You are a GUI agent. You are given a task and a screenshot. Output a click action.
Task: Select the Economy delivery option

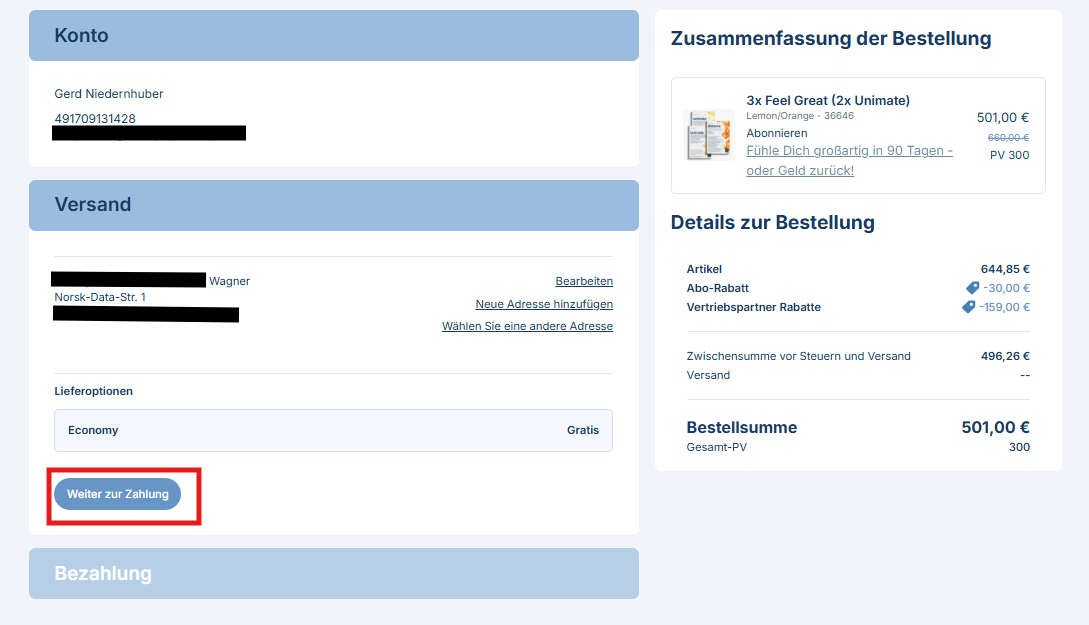pyautogui.click(x=333, y=430)
